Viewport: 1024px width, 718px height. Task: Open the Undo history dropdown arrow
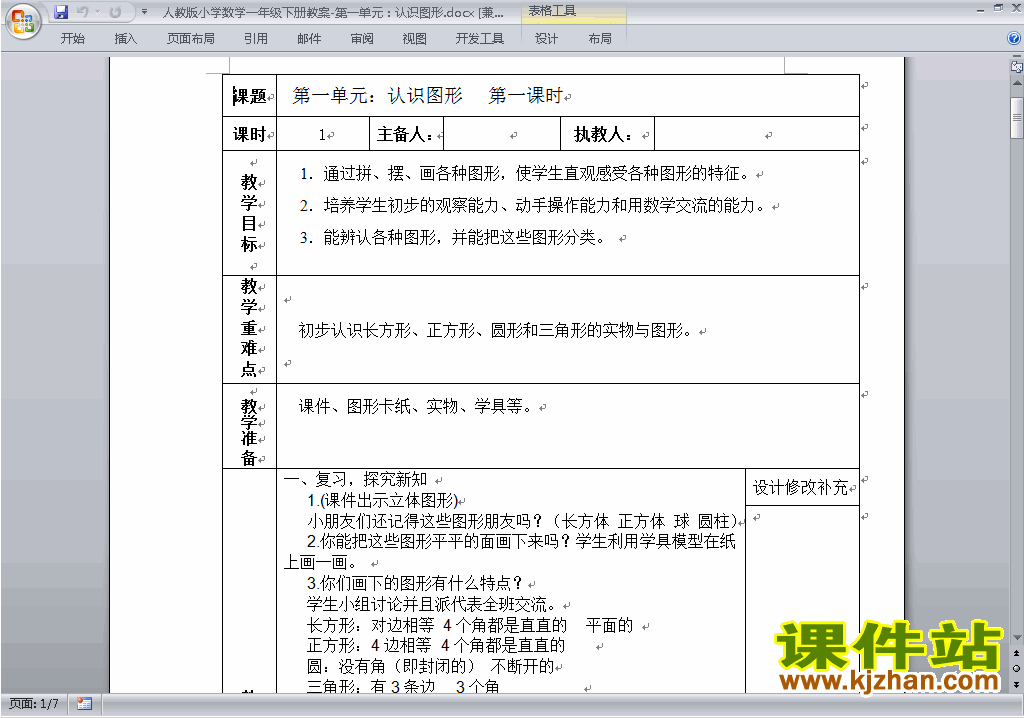[x=97, y=12]
